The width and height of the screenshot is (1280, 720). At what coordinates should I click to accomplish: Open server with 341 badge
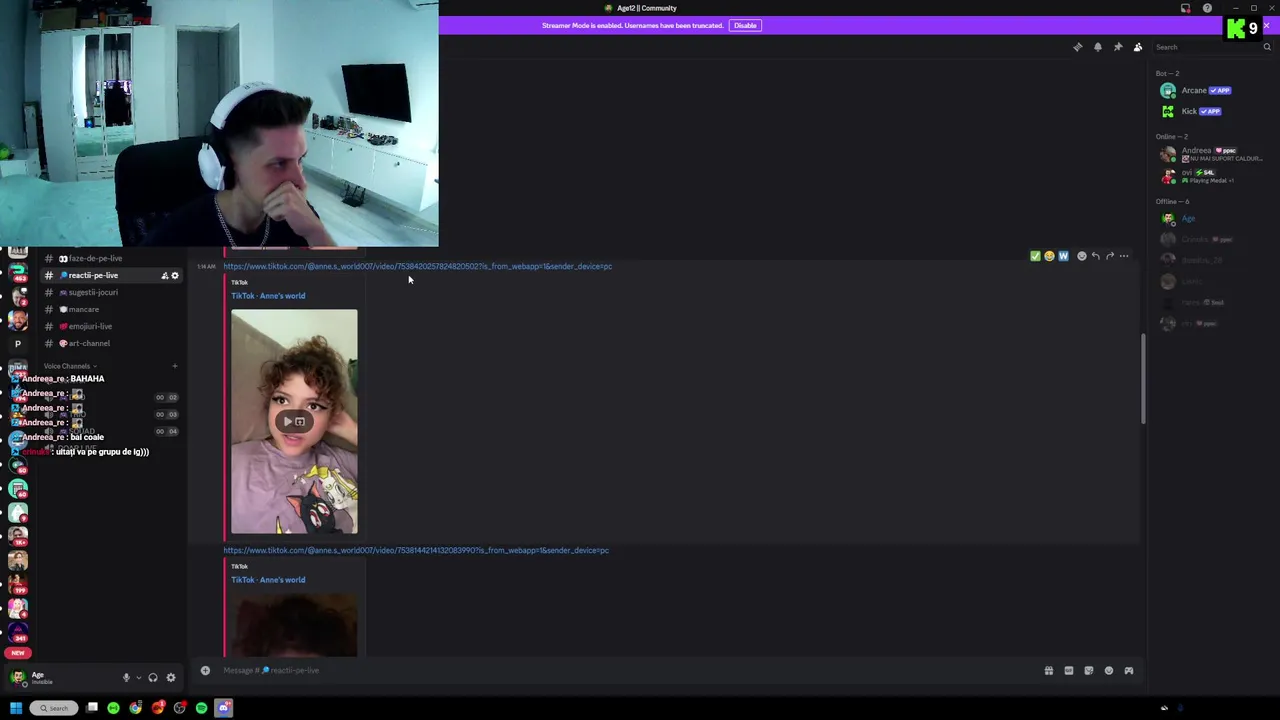coord(17,632)
